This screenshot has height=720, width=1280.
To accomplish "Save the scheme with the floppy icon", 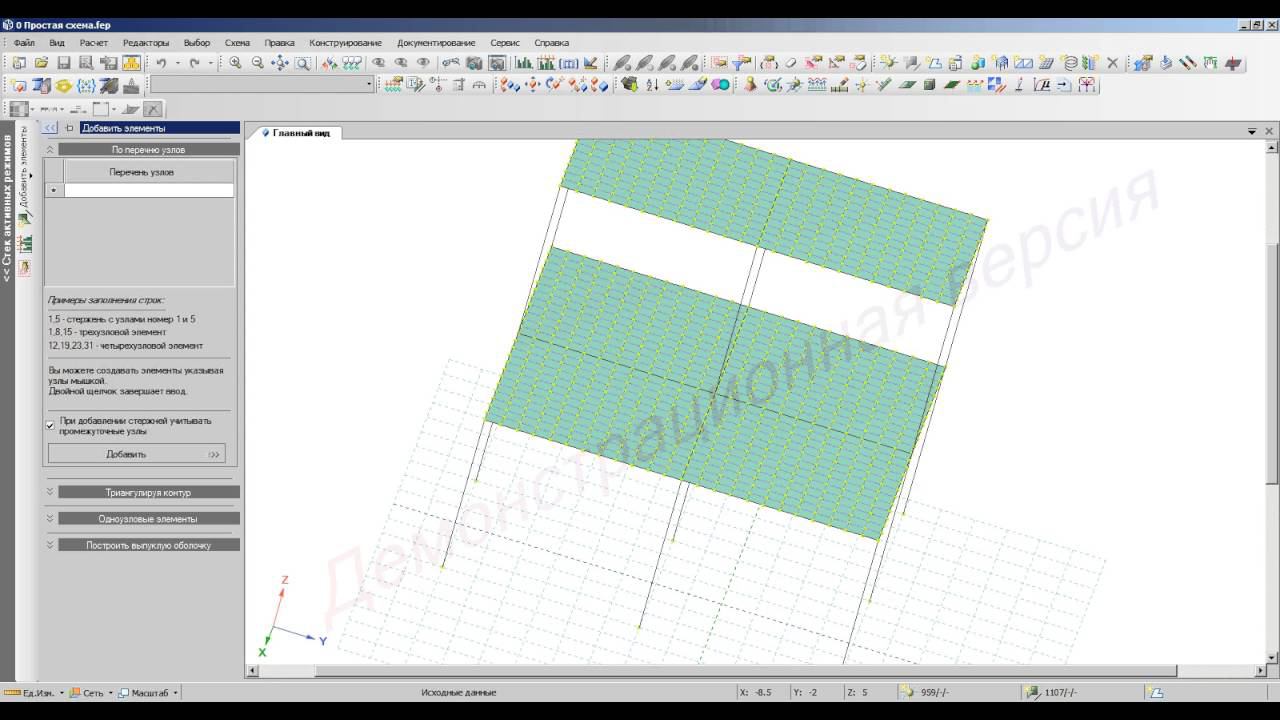I will tap(63, 63).
